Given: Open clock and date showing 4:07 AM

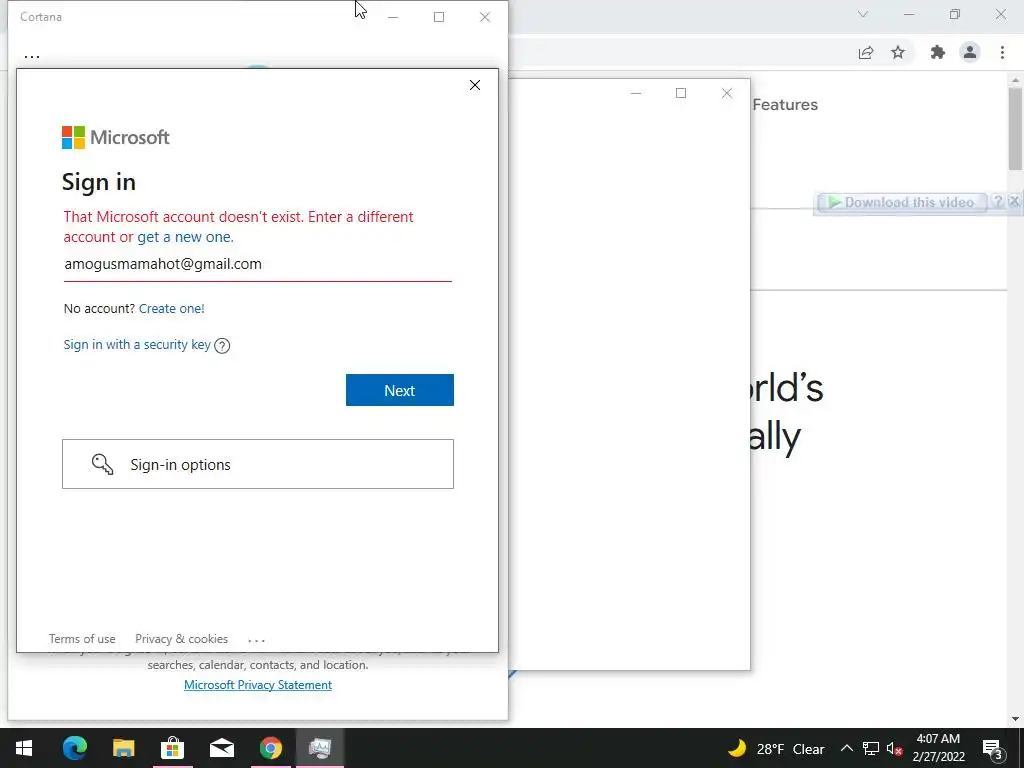Looking at the screenshot, I should (x=938, y=748).
